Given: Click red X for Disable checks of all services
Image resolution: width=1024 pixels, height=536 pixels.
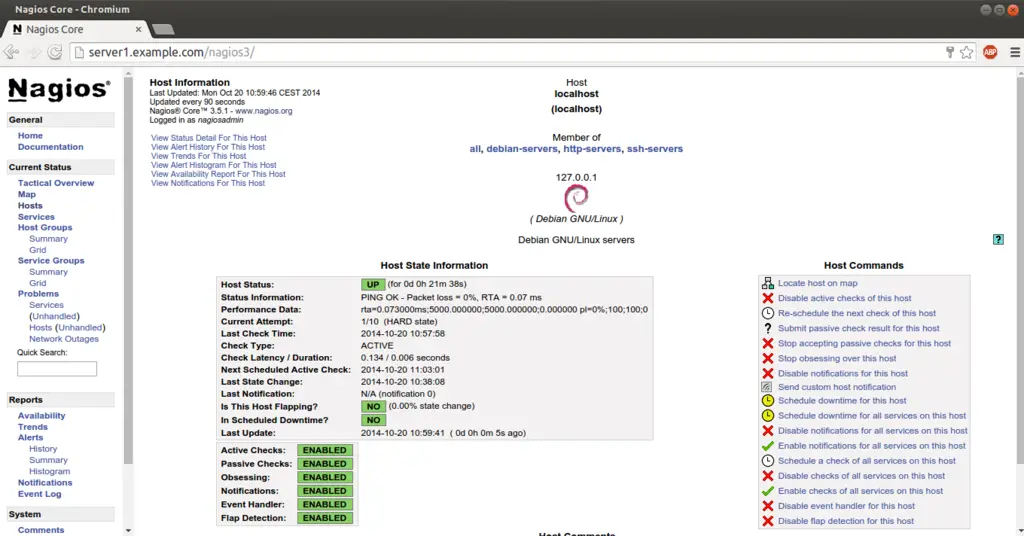Looking at the screenshot, I should [767, 476].
